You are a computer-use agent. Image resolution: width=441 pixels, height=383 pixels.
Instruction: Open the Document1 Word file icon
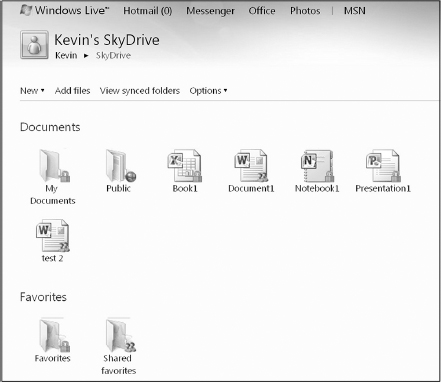point(251,165)
